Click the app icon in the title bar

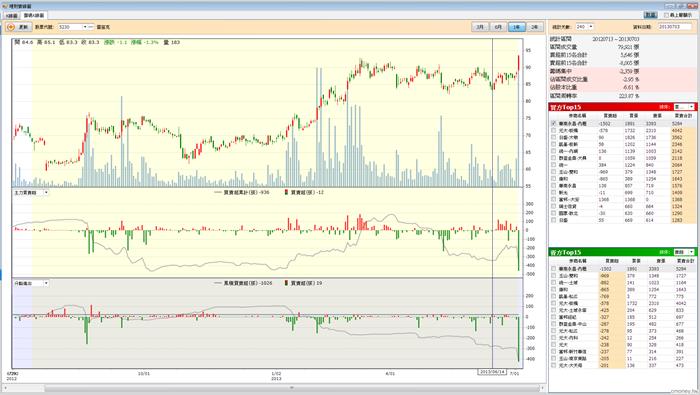point(4,6)
